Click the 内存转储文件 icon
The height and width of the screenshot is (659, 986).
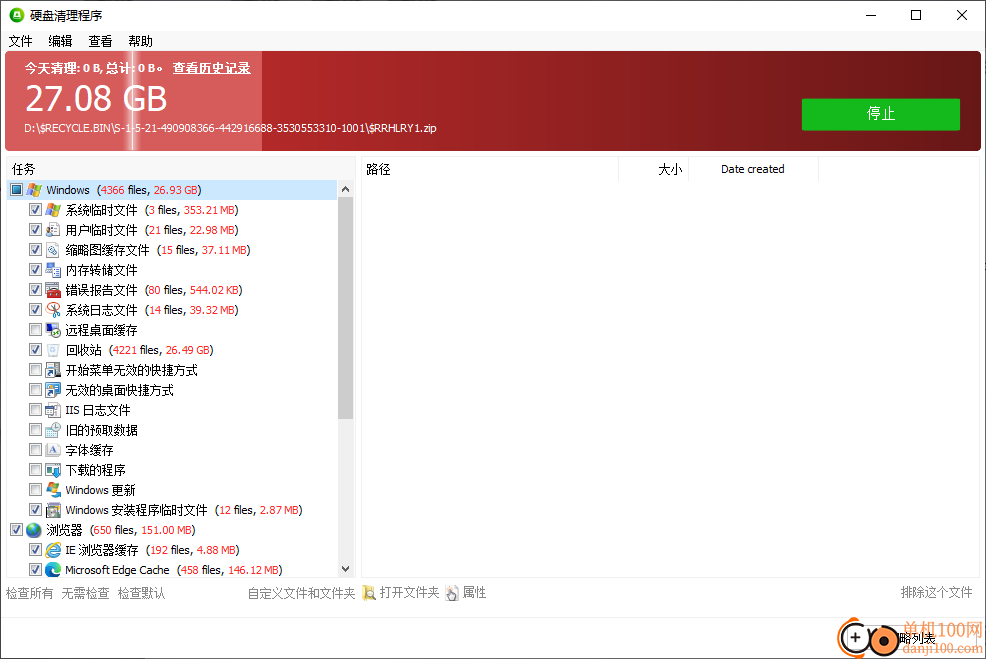(53, 270)
